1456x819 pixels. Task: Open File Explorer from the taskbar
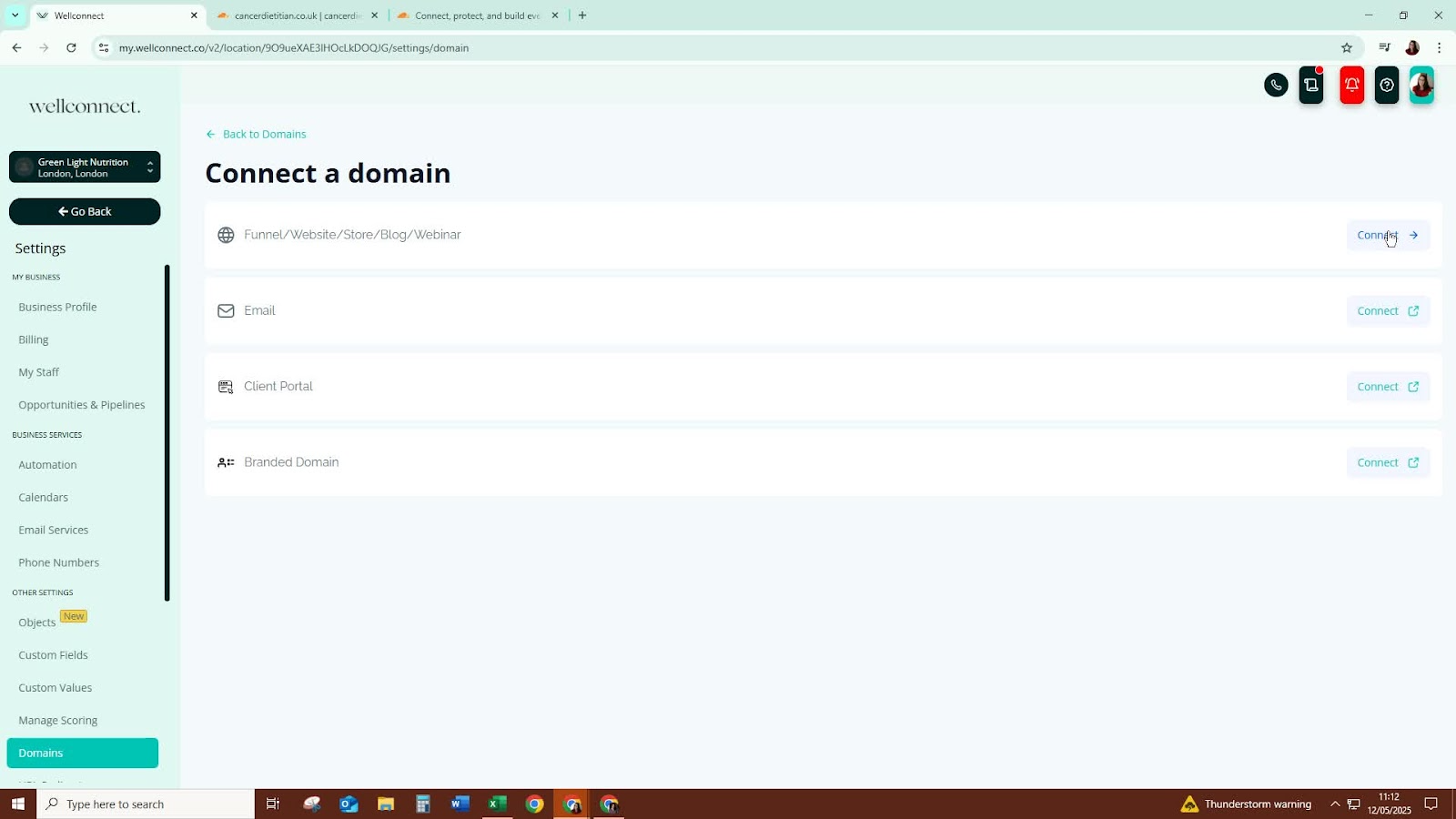(386, 804)
